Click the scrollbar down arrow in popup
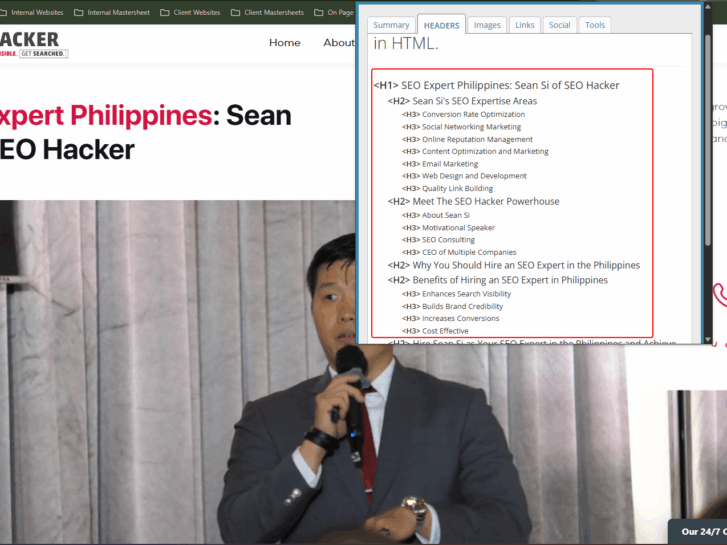727x545 pixels. (708, 340)
